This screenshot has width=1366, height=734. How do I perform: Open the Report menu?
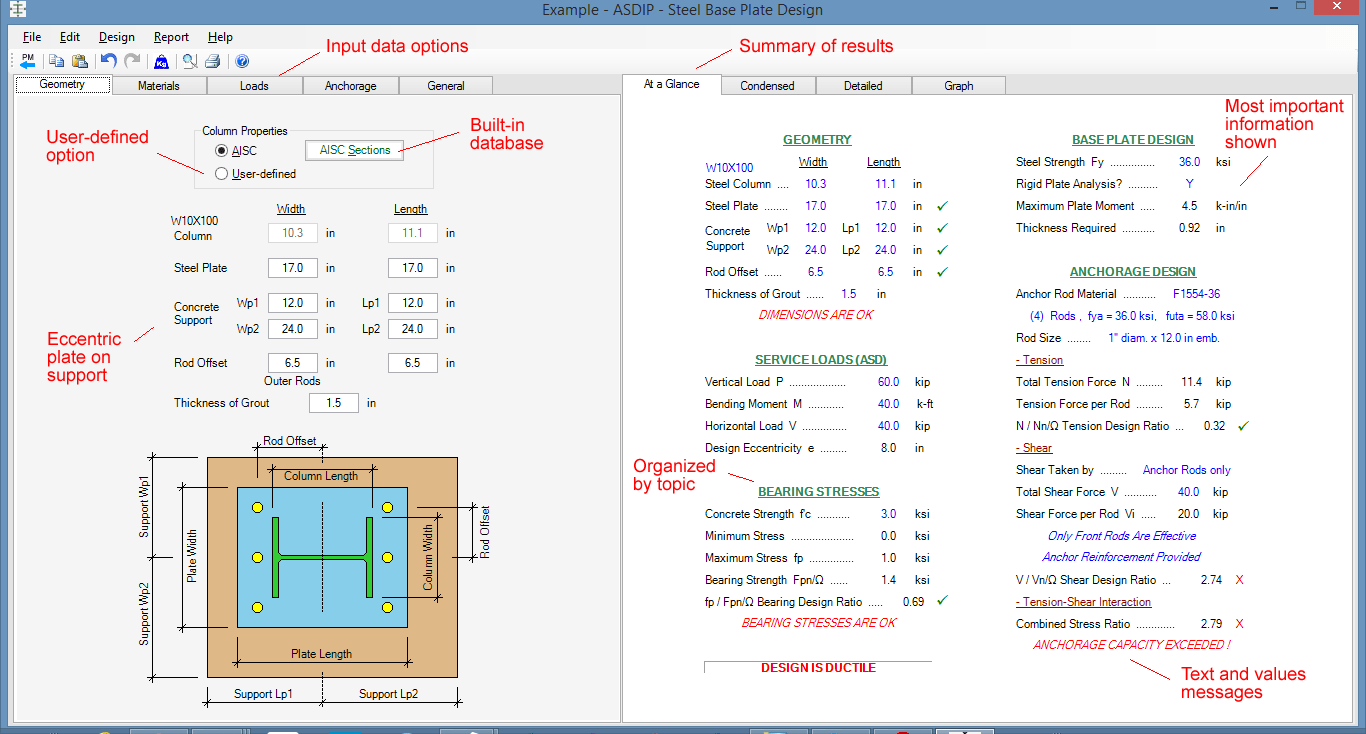[x=170, y=37]
